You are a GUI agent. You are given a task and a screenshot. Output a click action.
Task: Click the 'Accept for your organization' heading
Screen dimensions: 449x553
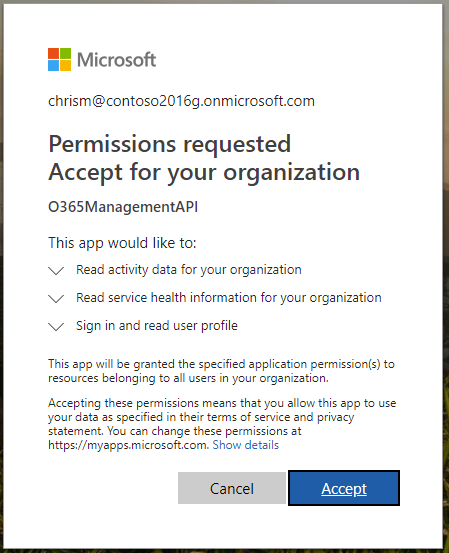pyautogui.click(x=204, y=173)
